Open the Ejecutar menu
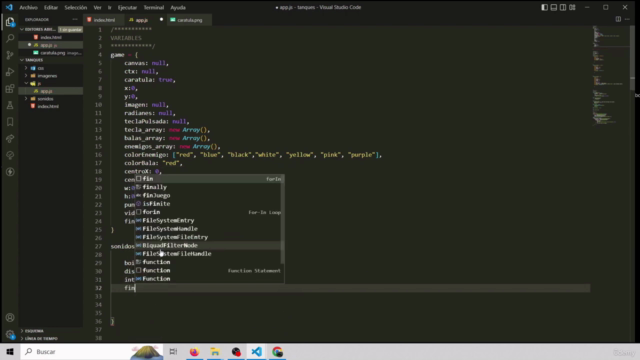Viewport: 640px width, 360px height. point(127,7)
